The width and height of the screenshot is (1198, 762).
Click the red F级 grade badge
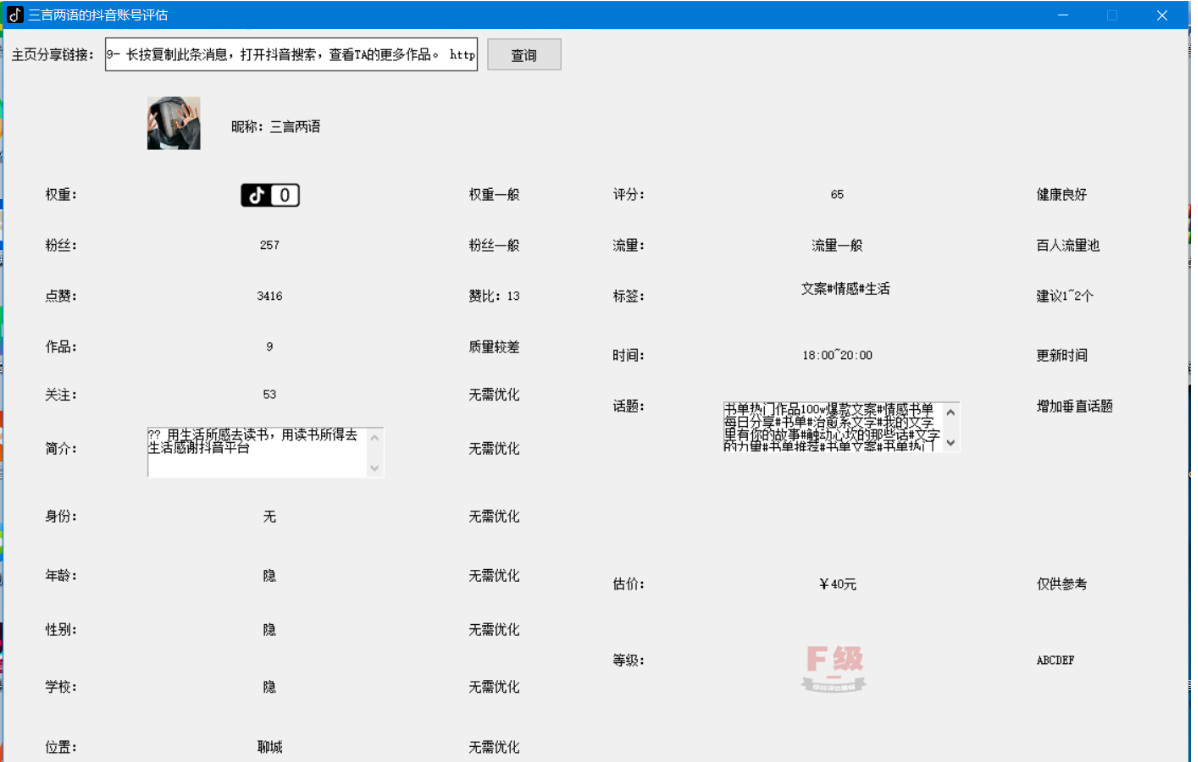[834, 668]
